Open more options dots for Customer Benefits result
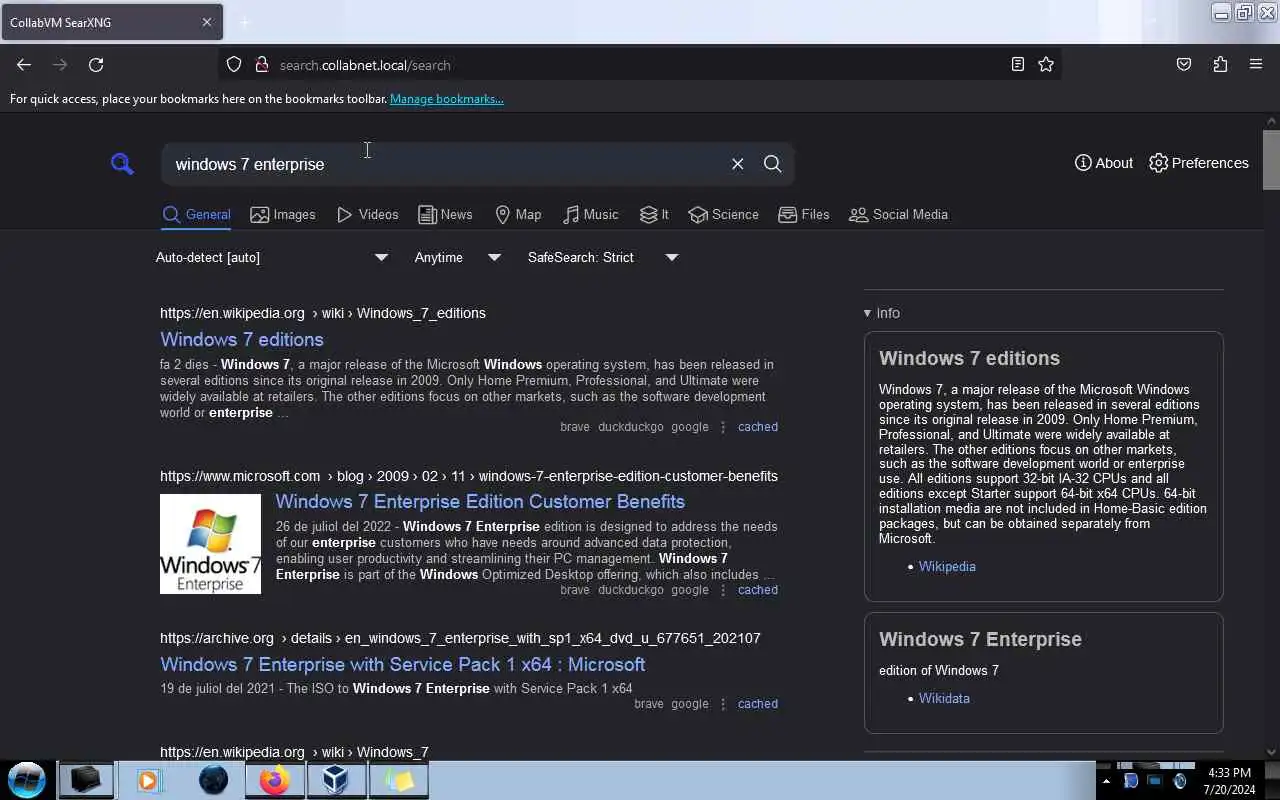1280x800 pixels. coord(723,590)
